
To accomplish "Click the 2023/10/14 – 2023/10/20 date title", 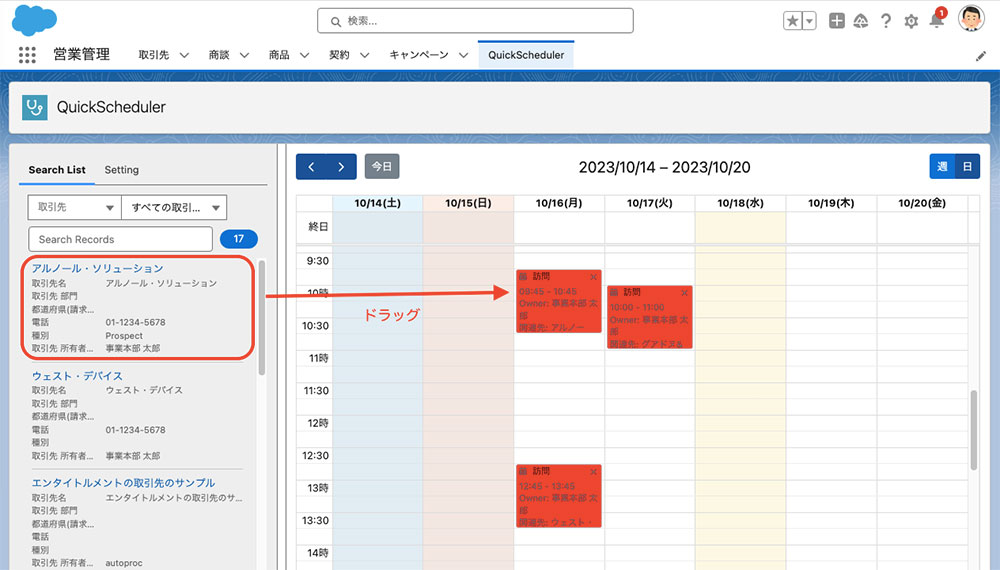I will [664, 167].
